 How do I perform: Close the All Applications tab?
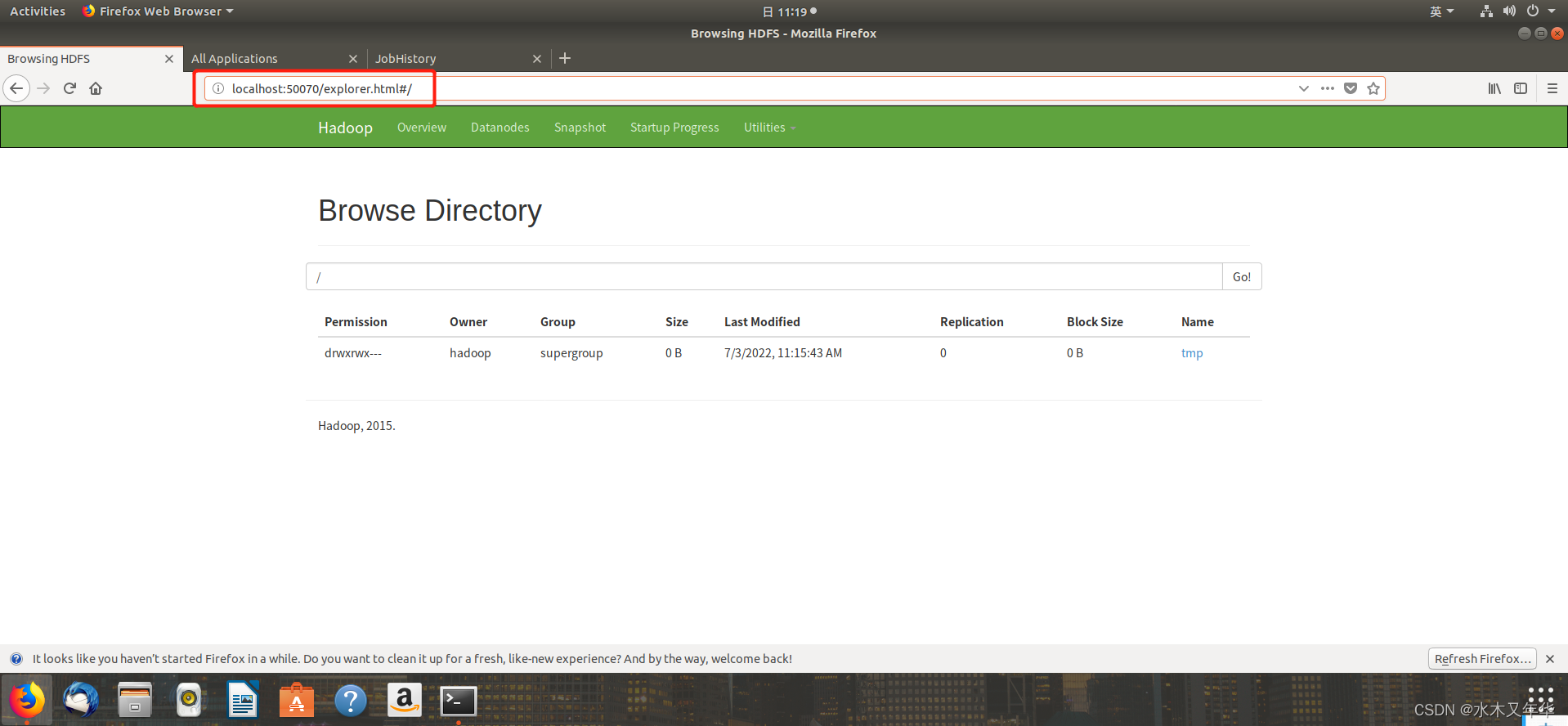(x=353, y=59)
